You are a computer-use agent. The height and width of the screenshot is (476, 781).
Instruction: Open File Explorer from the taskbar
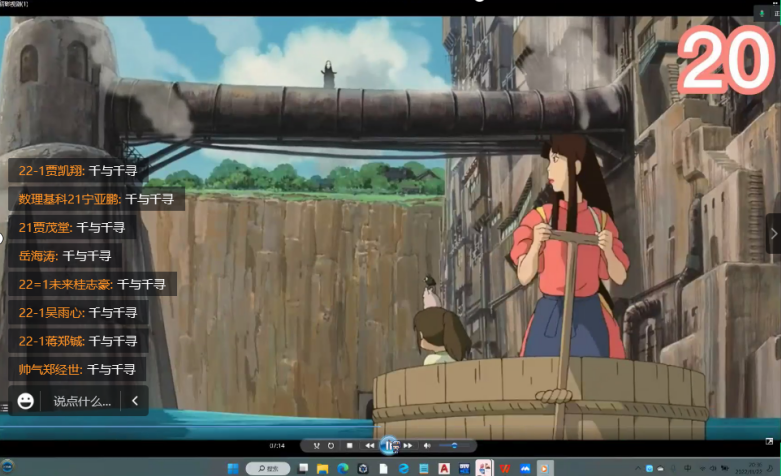(323, 469)
